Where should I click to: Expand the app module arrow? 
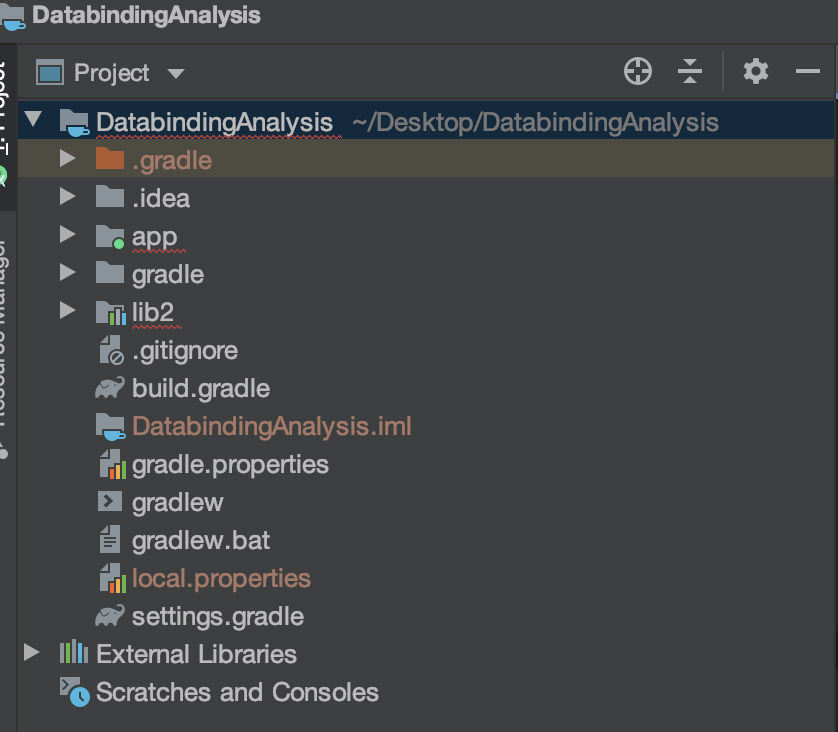(68, 236)
